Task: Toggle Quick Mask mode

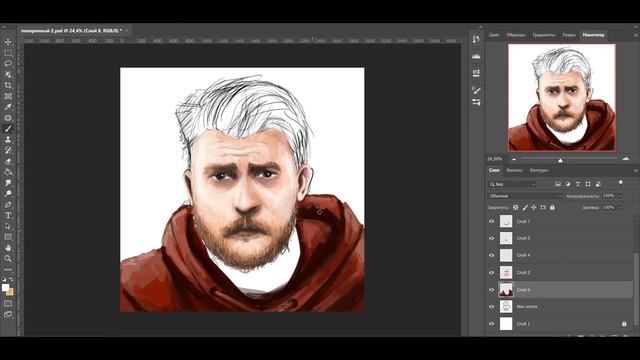Action: 8,304
